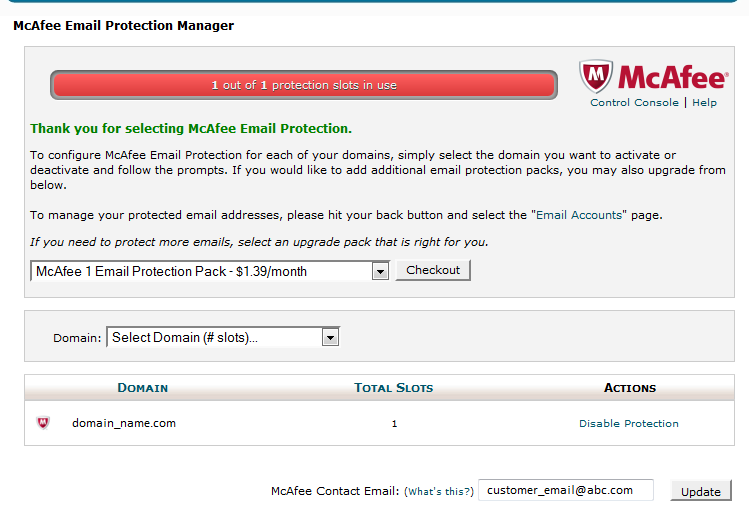
Task: Click the Total Slots column header
Action: tap(393, 388)
